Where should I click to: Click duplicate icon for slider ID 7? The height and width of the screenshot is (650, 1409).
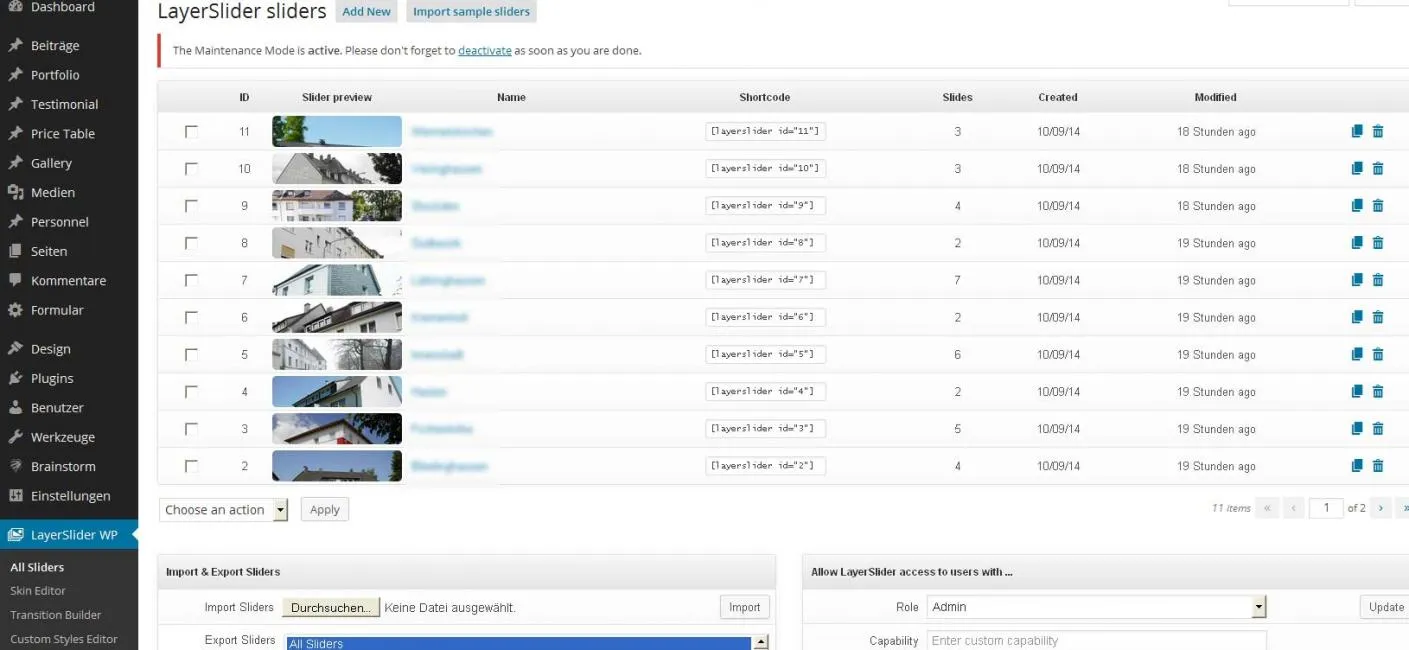point(1357,280)
